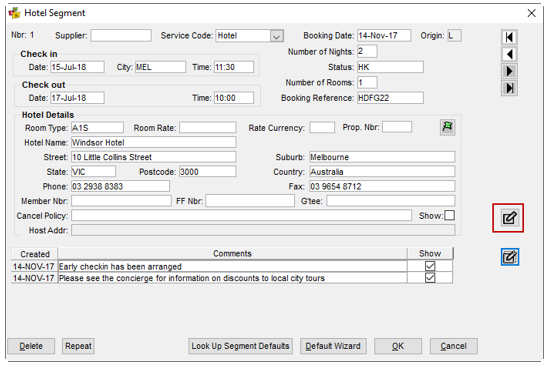Uncheck Show for the early checkin comment

[x=430, y=266]
